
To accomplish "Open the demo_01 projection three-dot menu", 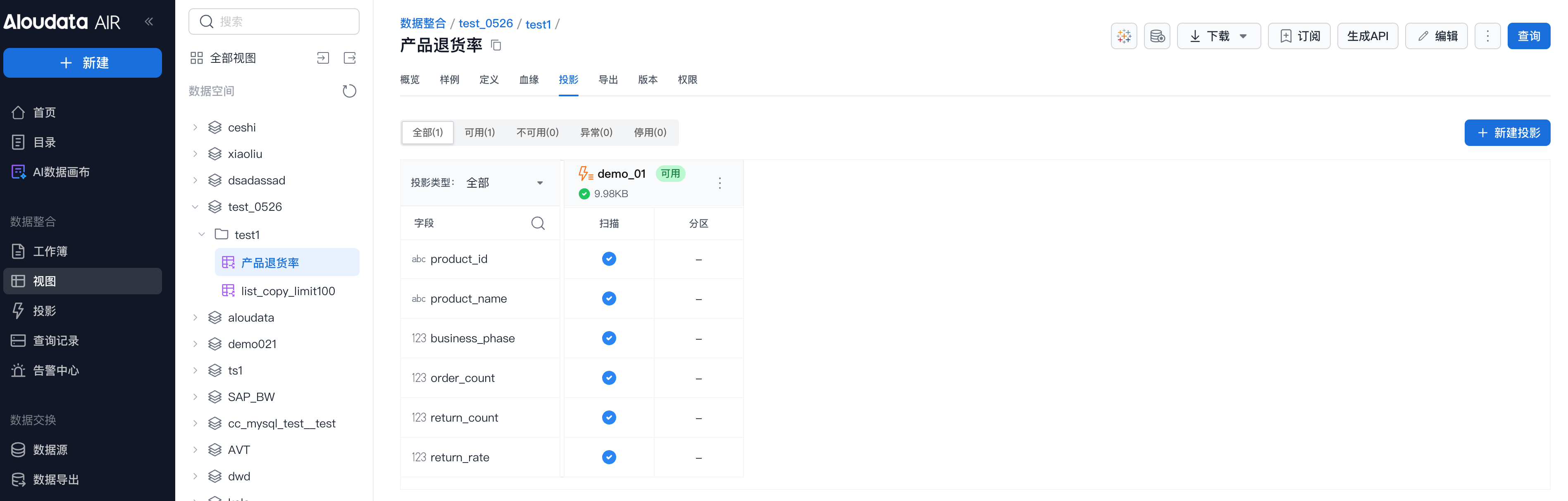I will [720, 183].
